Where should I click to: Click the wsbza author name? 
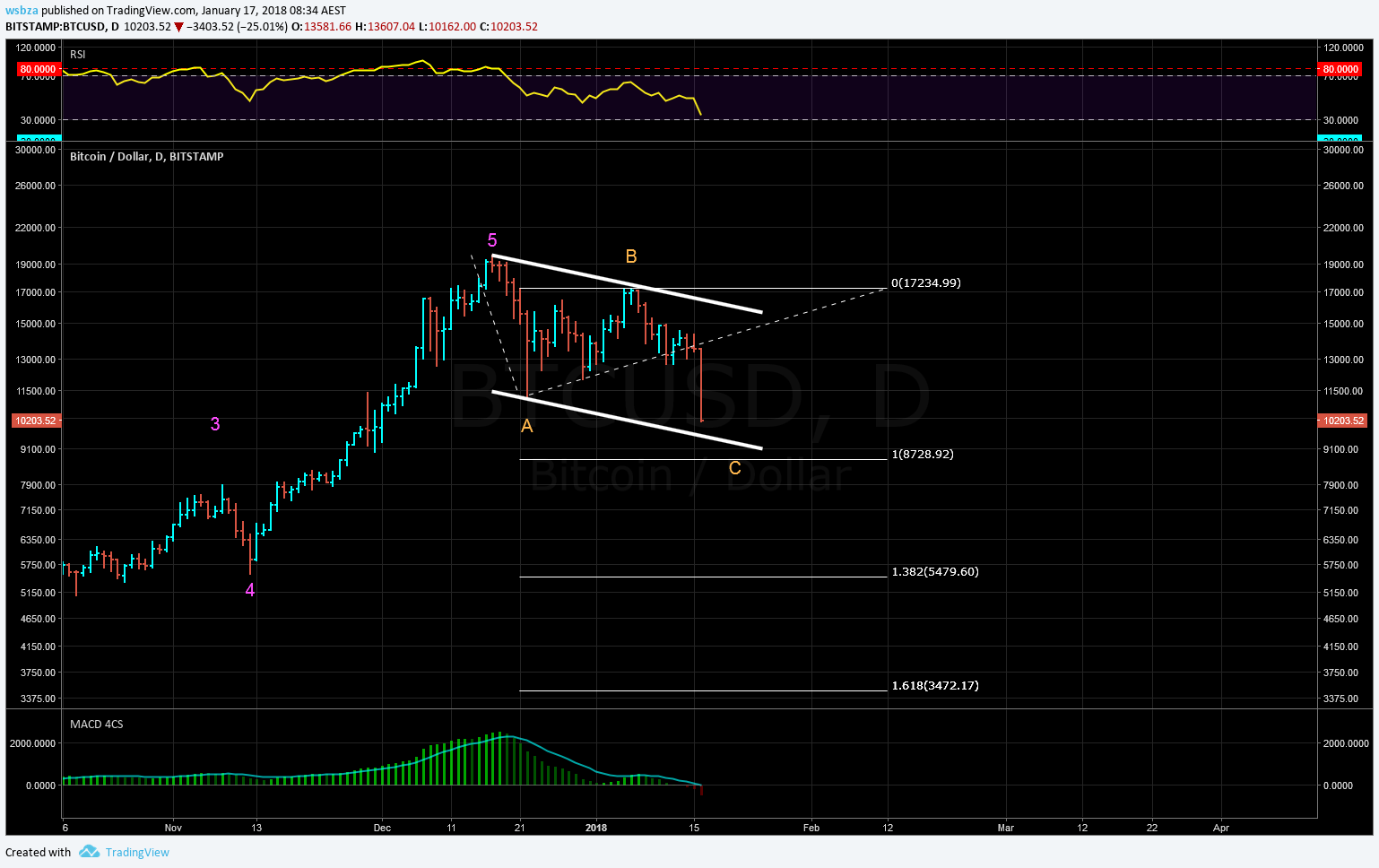pos(22,11)
